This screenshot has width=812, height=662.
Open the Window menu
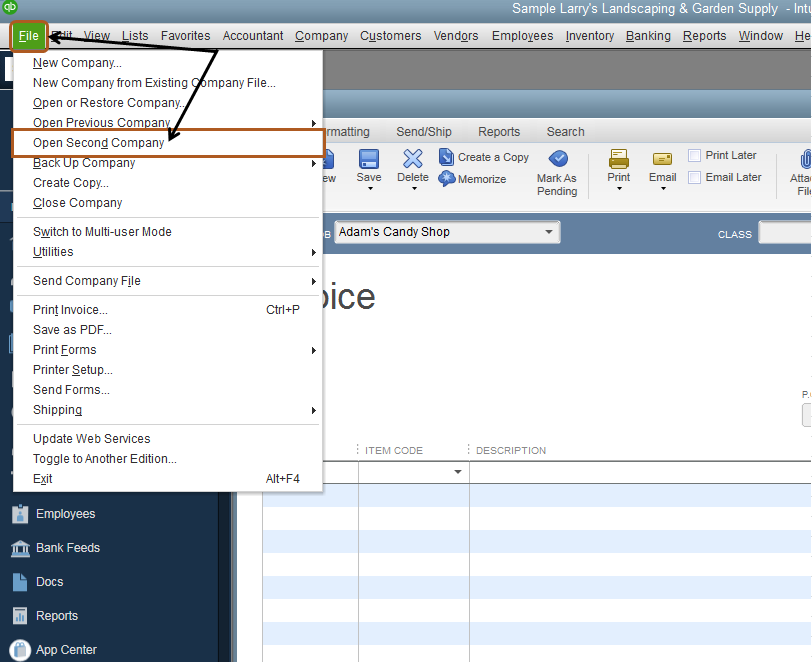(x=761, y=36)
